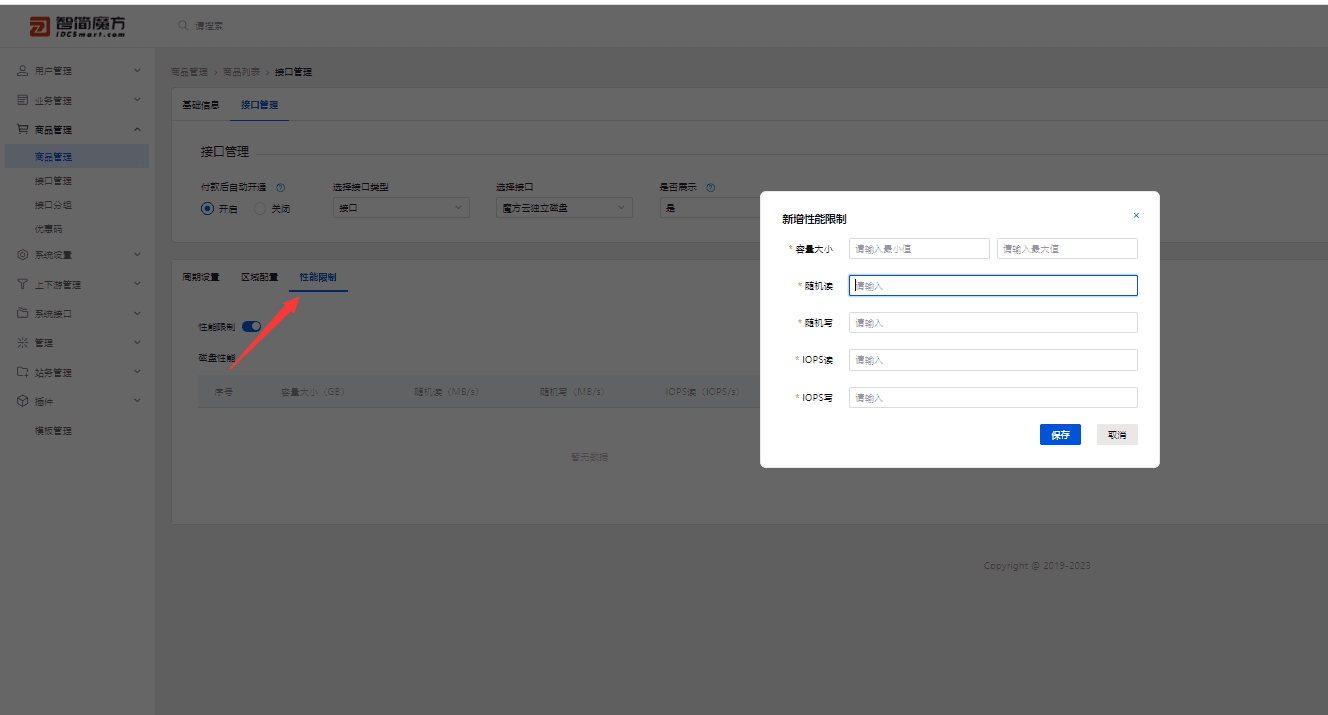This screenshot has width=1328, height=715.
Task: Expand the 用户管理 menu chevron
Action: pos(137,71)
